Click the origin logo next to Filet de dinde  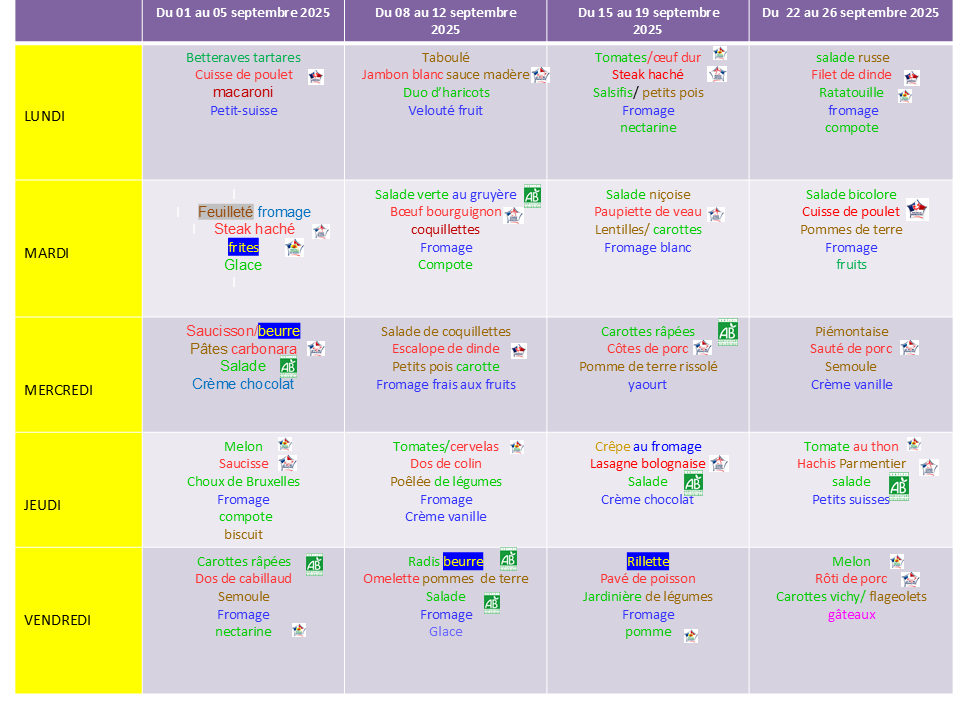coord(911,77)
